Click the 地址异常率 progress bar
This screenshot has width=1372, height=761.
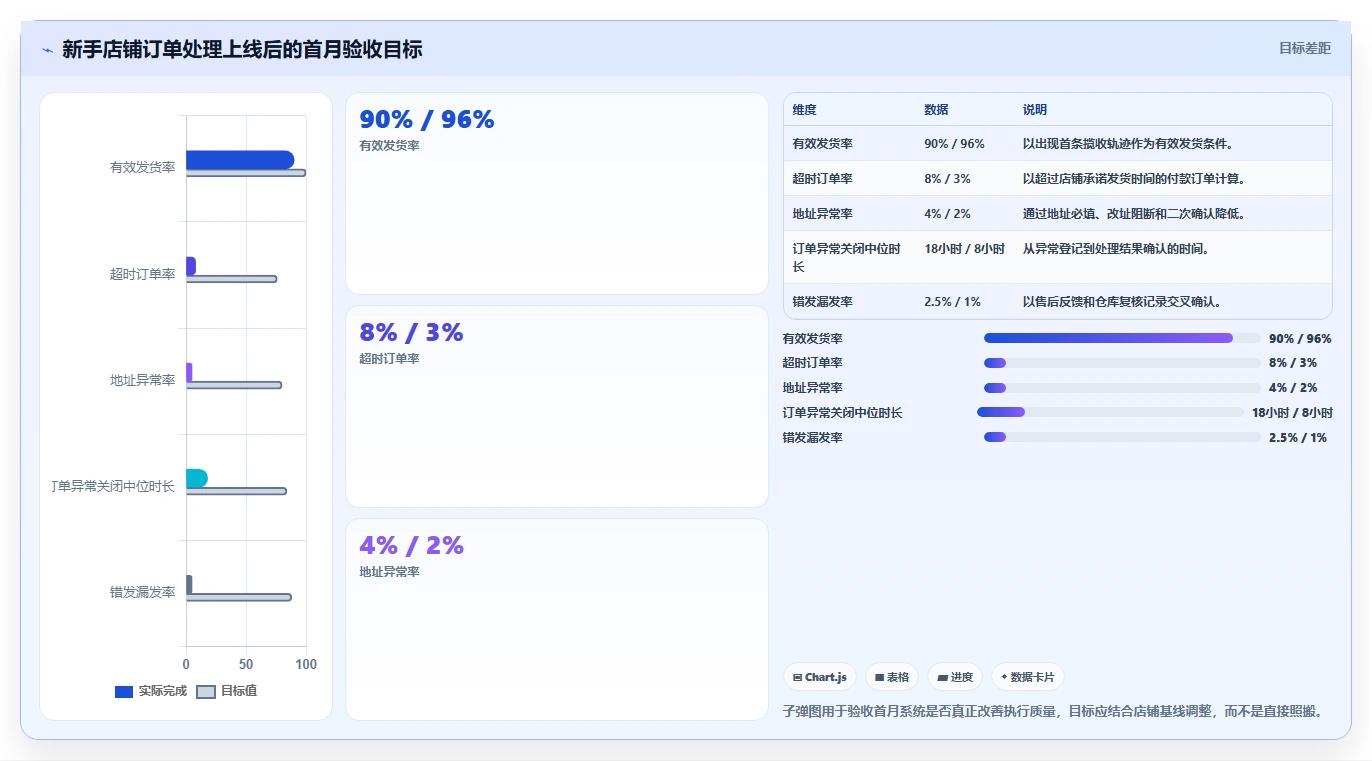1122,388
